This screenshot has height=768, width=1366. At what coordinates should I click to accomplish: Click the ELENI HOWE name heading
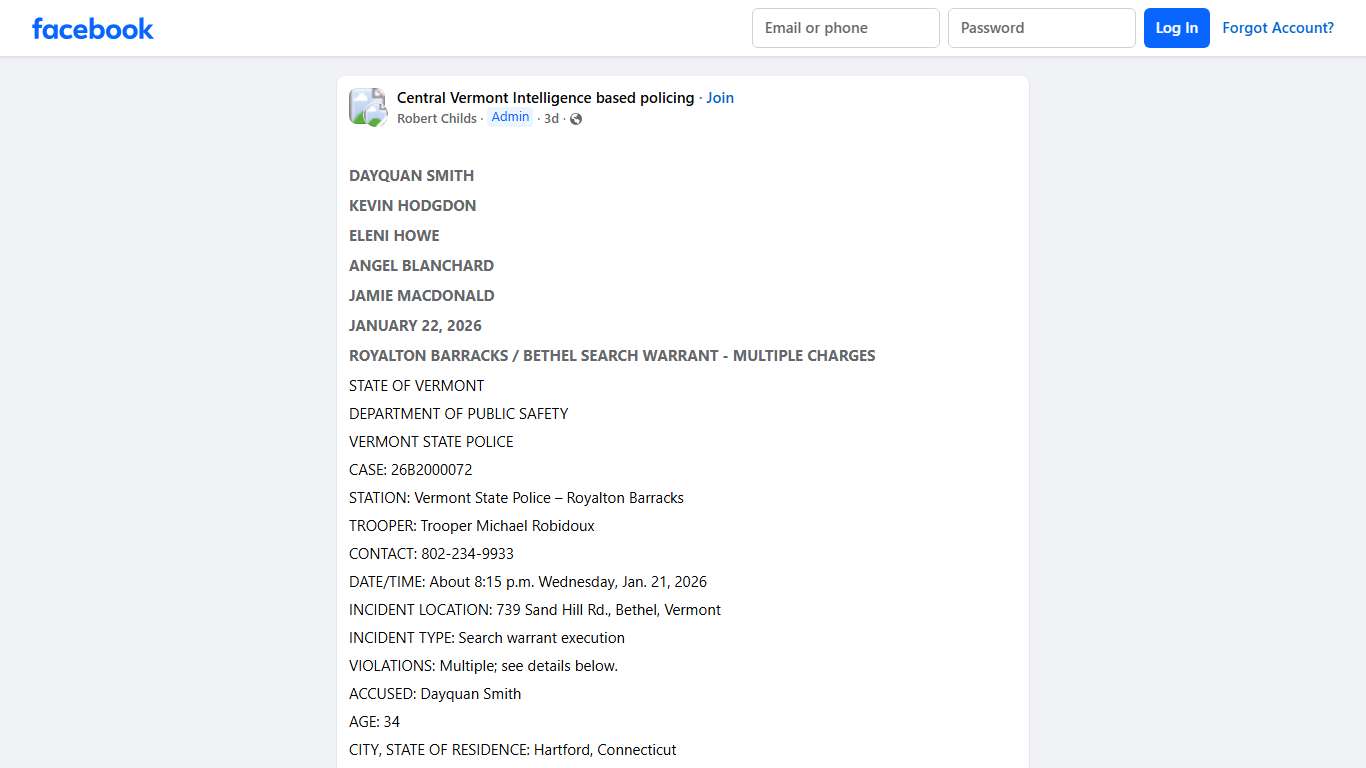(394, 235)
